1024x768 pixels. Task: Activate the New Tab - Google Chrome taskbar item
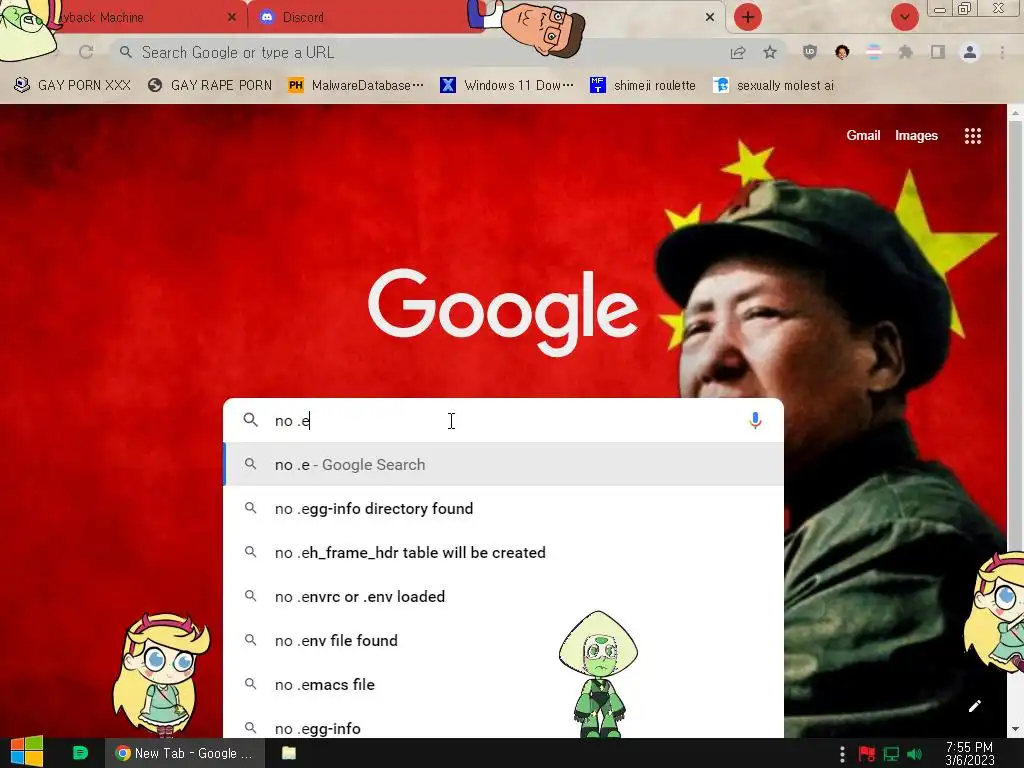pyautogui.click(x=185, y=753)
